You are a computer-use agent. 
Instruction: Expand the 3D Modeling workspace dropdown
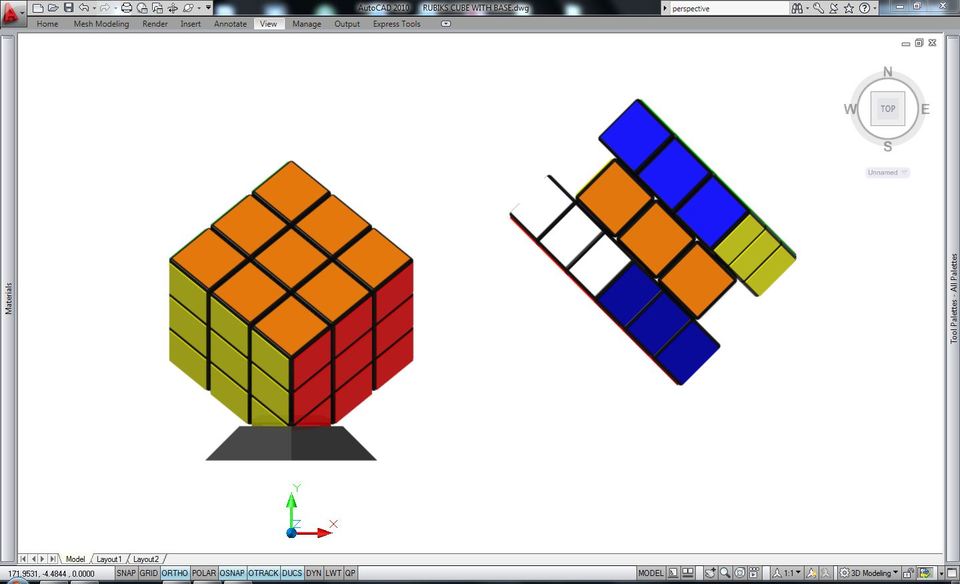point(895,573)
